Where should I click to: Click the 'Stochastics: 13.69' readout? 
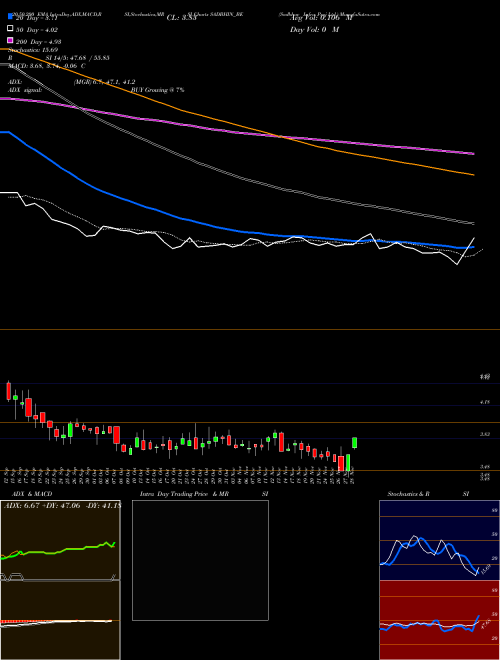(x=33, y=50)
